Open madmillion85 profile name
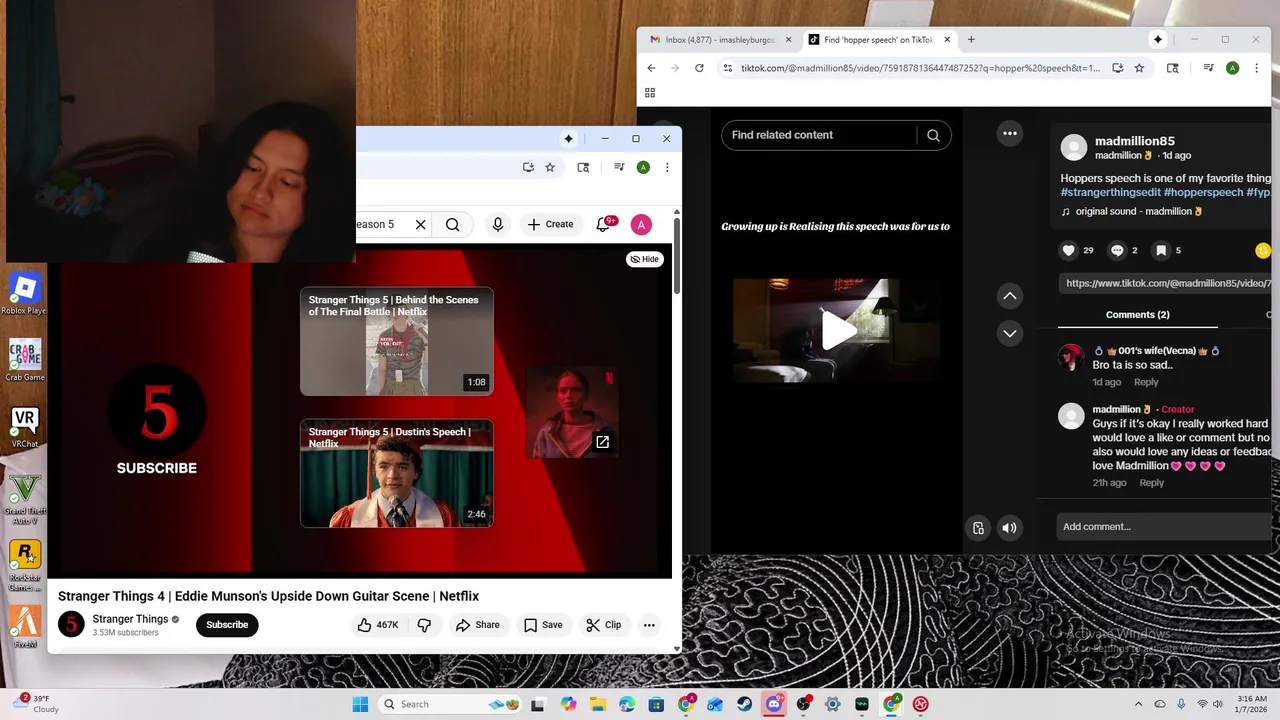The width and height of the screenshot is (1280, 720). [x=1134, y=141]
